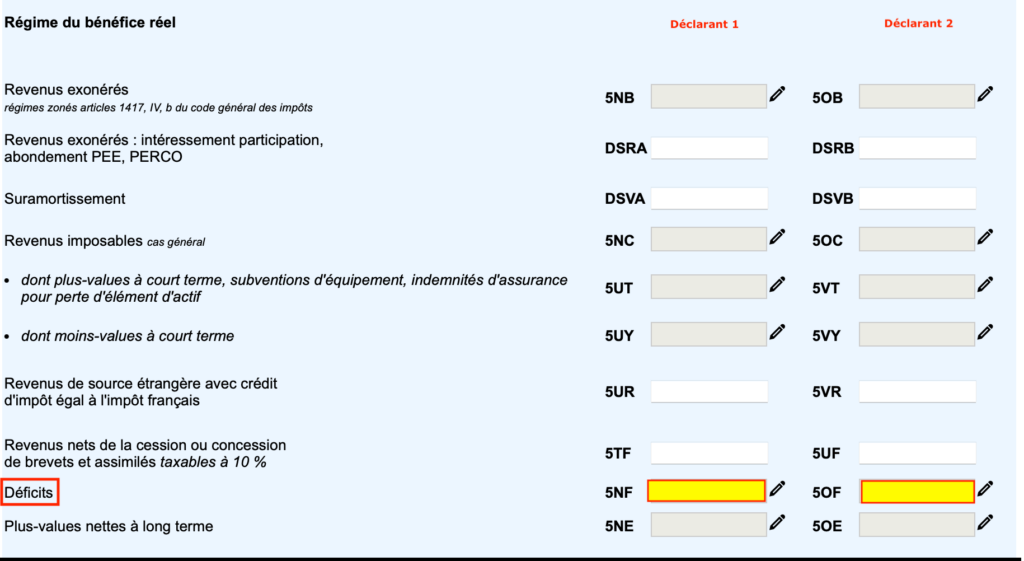The image size is (1024, 561).
Task: Click the pencil icon next to 5VT
Action: [x=985, y=285]
